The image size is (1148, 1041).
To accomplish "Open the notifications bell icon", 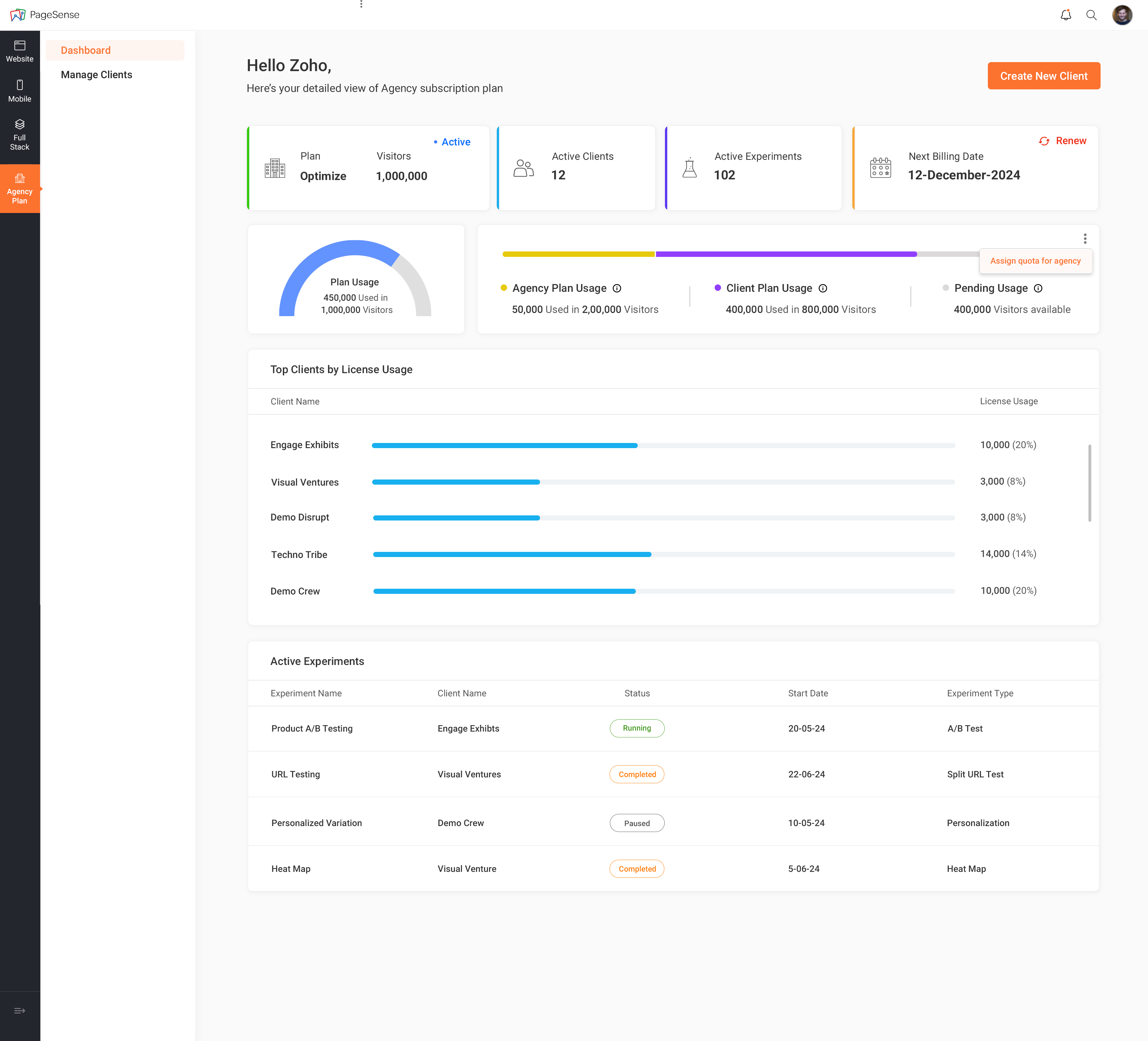I will (x=1065, y=15).
